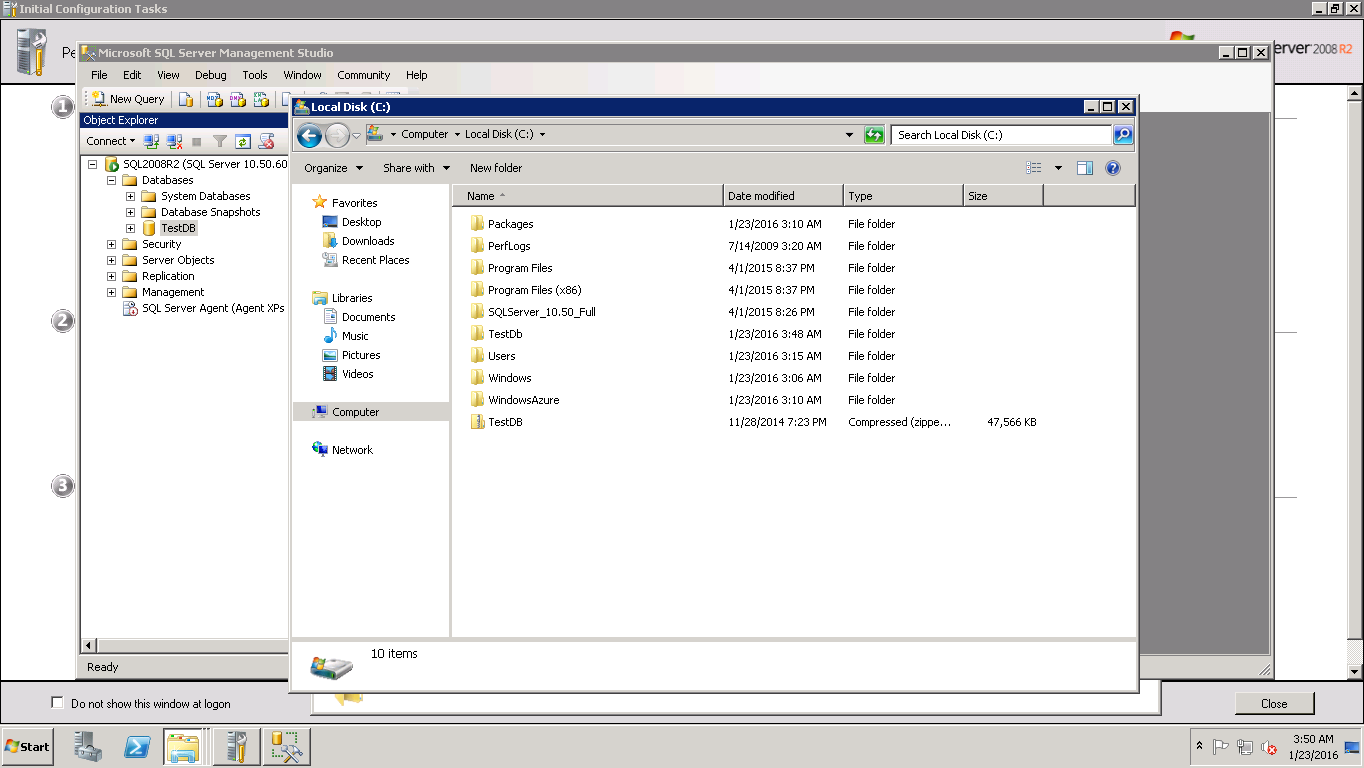Select Desktop under Favorites

pos(352,222)
